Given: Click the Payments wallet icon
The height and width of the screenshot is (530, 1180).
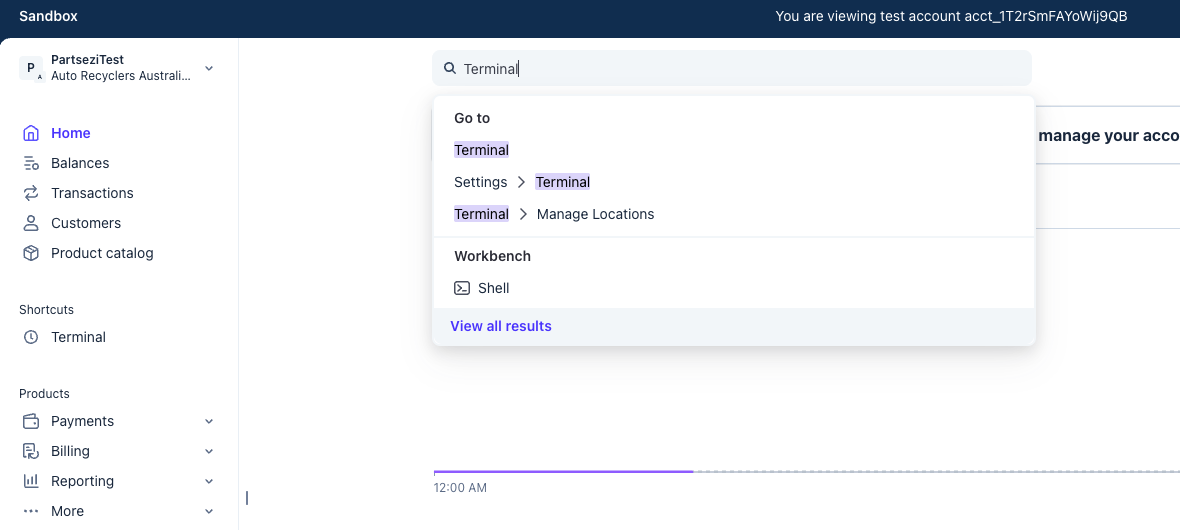Looking at the screenshot, I should click(31, 421).
